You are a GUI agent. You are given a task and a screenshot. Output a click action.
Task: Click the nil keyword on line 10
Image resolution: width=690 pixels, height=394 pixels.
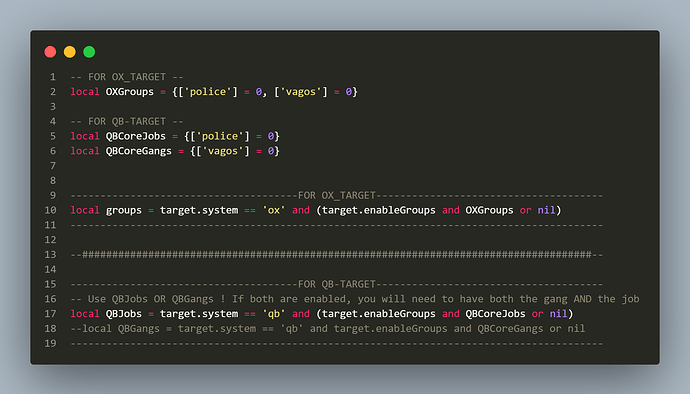[547, 210]
